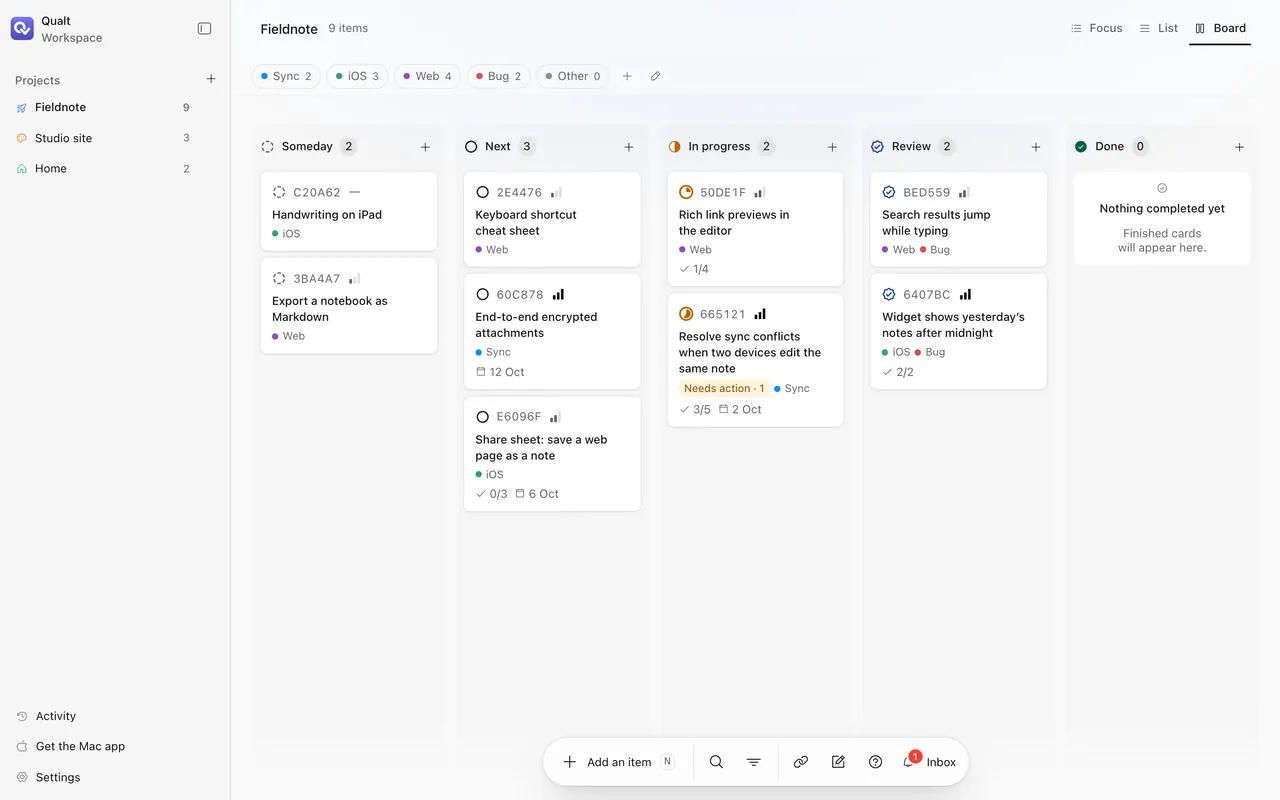Toggle the Sync label filter
The image size is (1280, 800).
pos(286,76)
